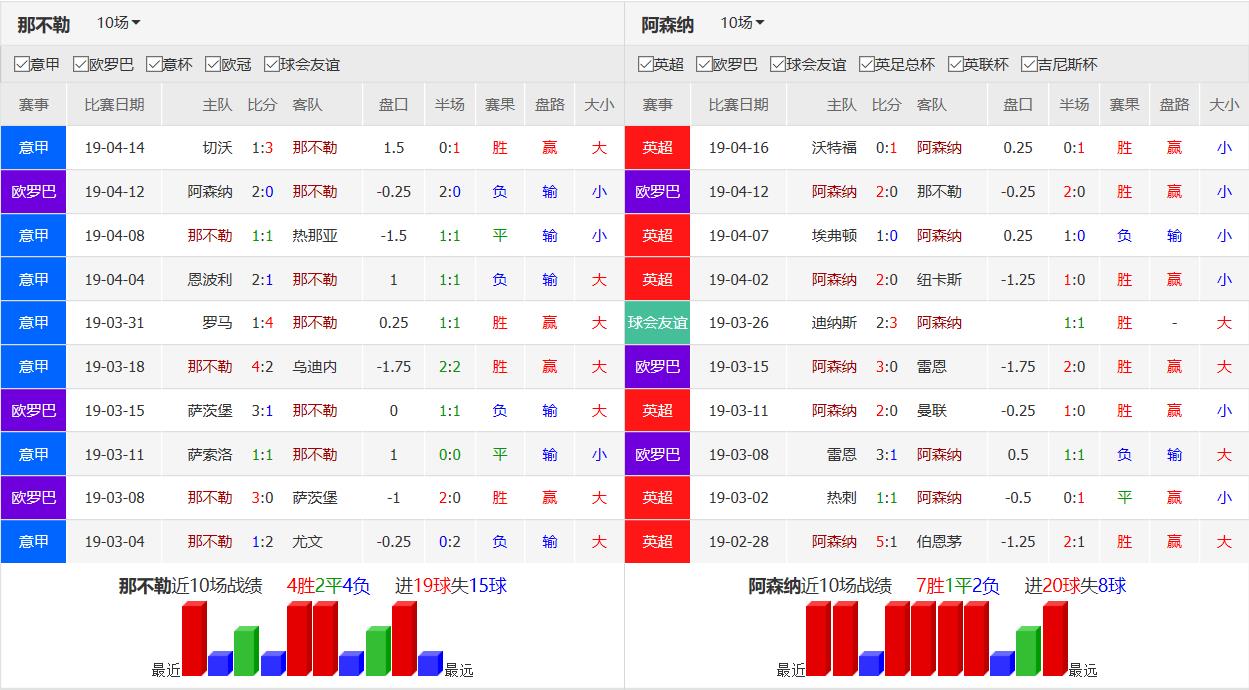This screenshot has width=1249, height=690.
Task: Click the 球会友谊 badge in the 19-03-26 row
Action: pos(657,323)
